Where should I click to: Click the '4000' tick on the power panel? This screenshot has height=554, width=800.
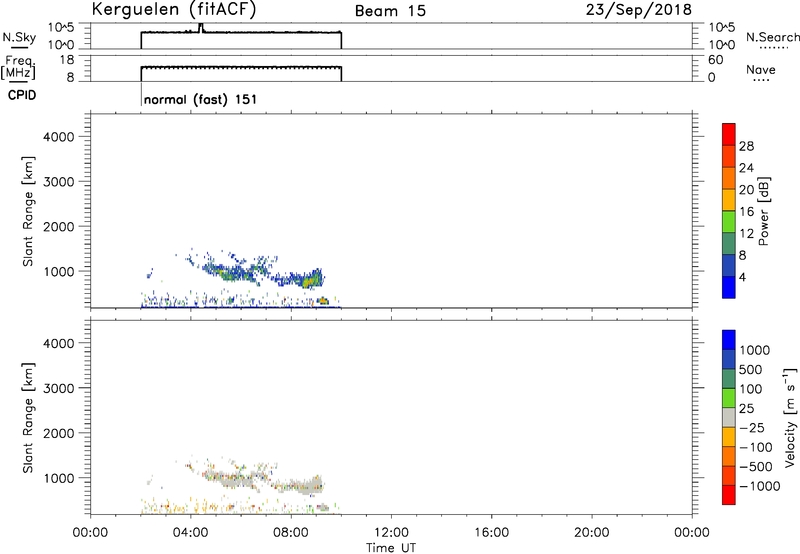(59, 137)
